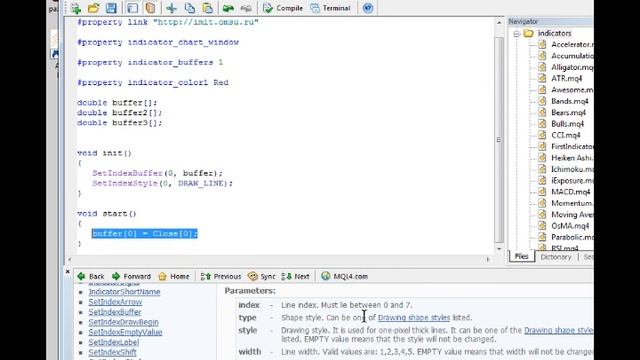This screenshot has height=360, width=640.
Task: Click the green Undo arrow icon
Action: tap(228, 8)
